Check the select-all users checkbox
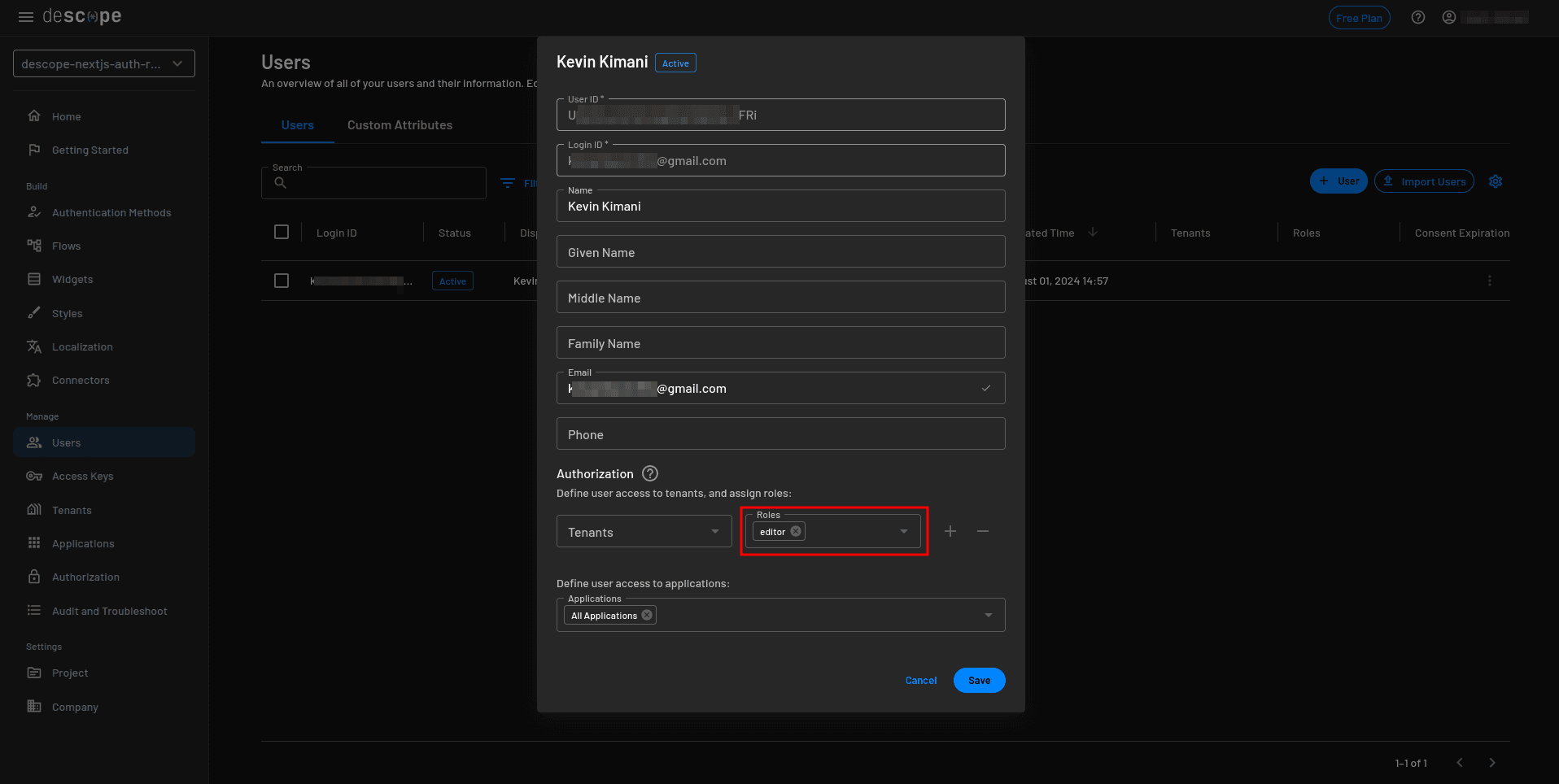Image resolution: width=1559 pixels, height=784 pixels. pyautogui.click(x=282, y=231)
